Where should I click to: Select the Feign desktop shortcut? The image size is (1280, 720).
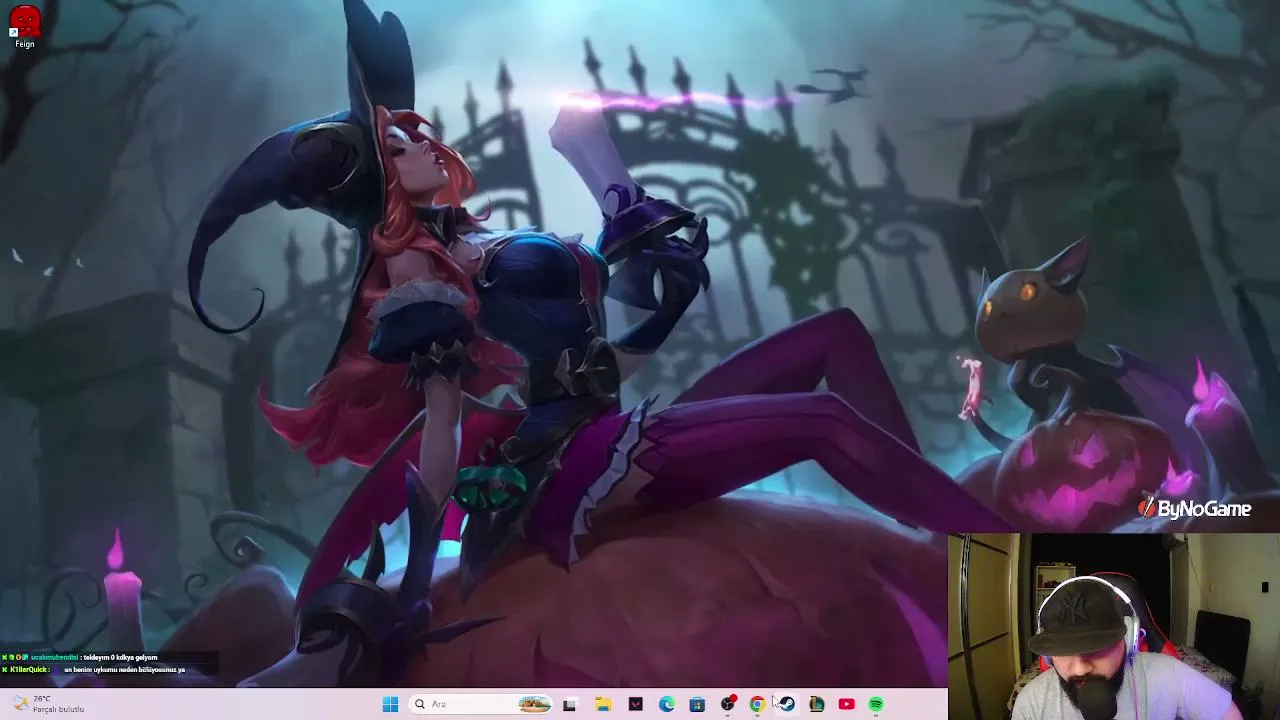click(x=25, y=27)
